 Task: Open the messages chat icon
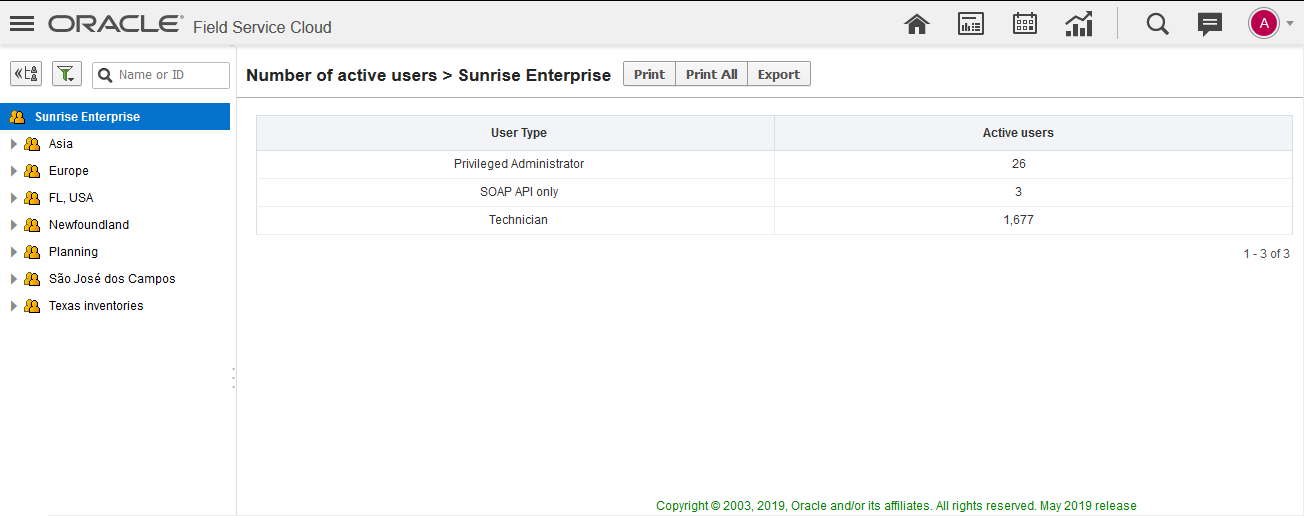[1210, 24]
